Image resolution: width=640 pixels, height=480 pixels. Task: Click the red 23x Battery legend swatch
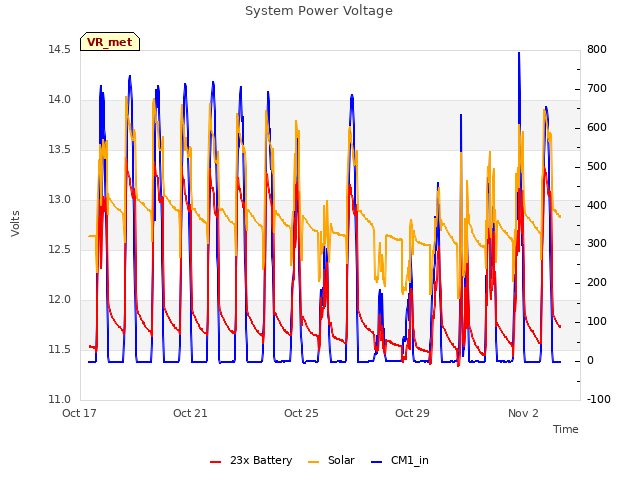(x=215, y=462)
